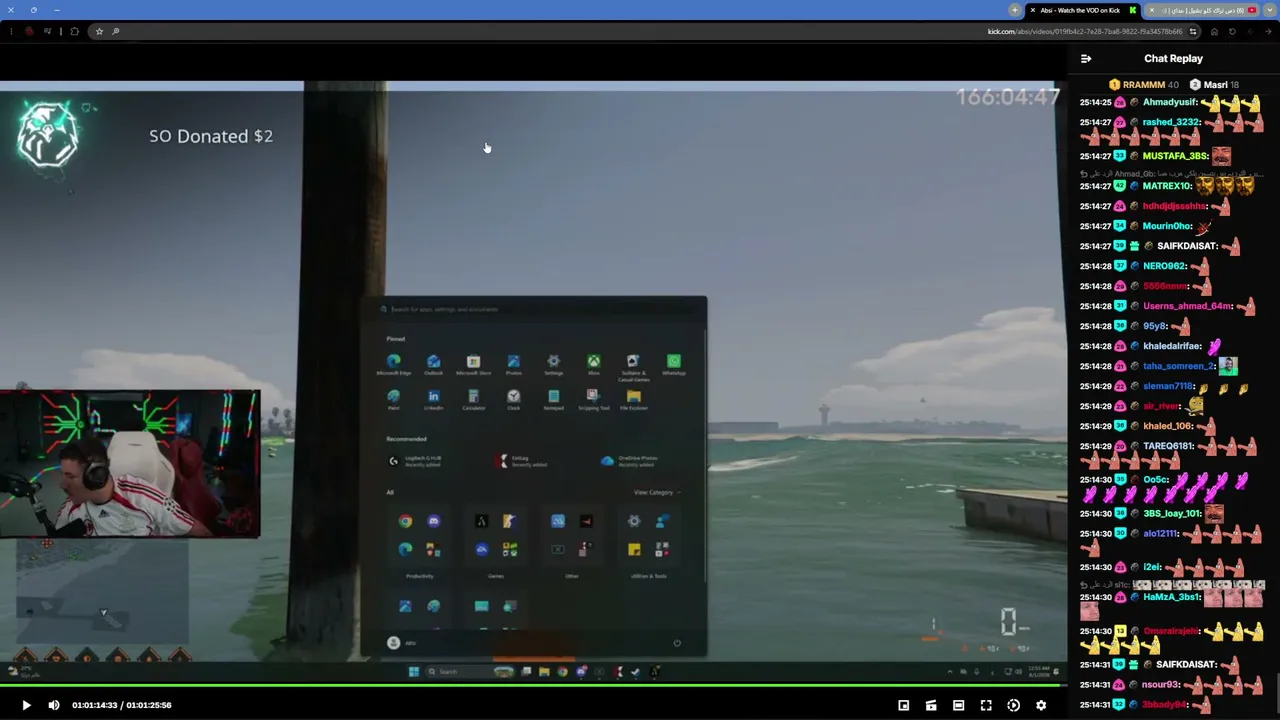Open MUSTAFA_3BS's chat username

tap(1175, 156)
